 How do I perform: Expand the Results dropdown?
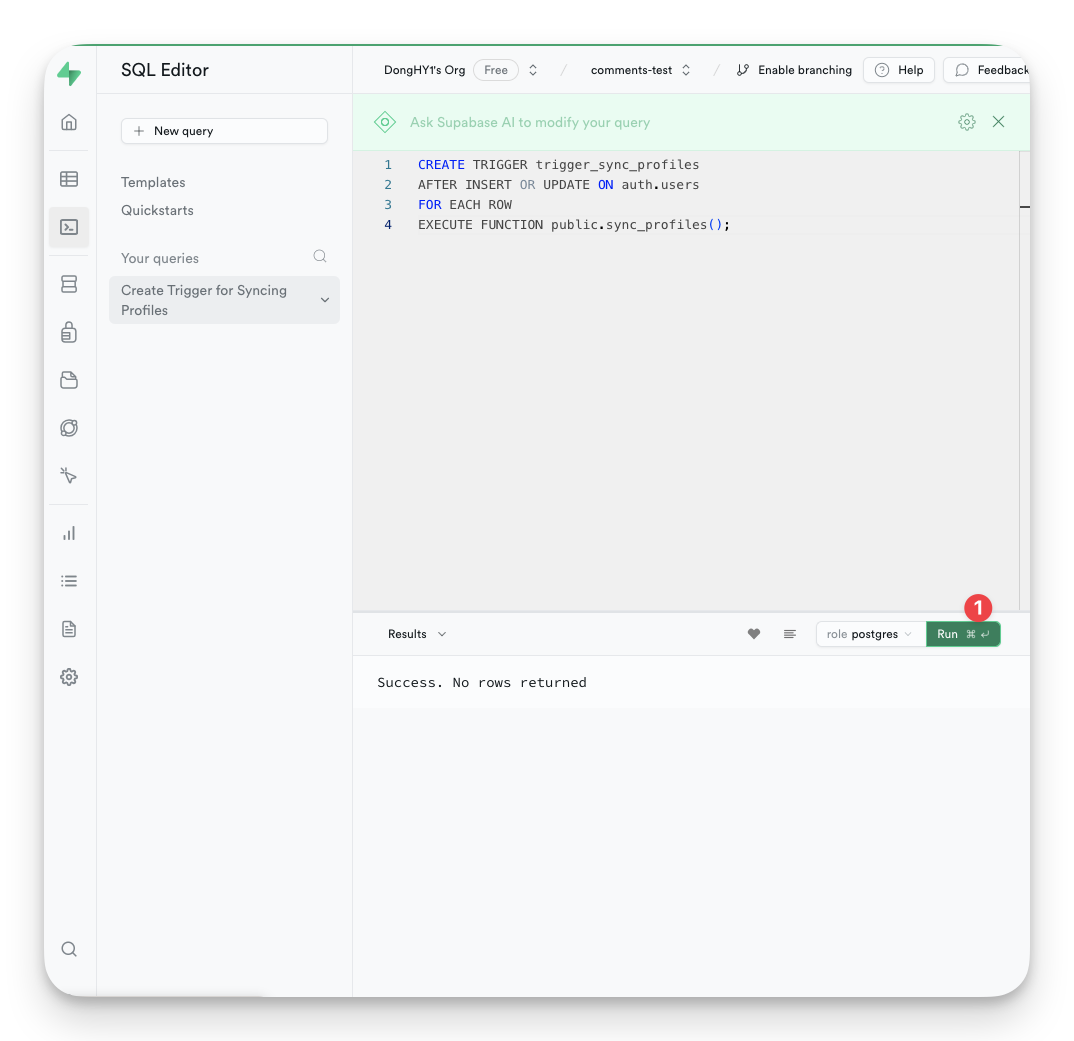[417, 634]
